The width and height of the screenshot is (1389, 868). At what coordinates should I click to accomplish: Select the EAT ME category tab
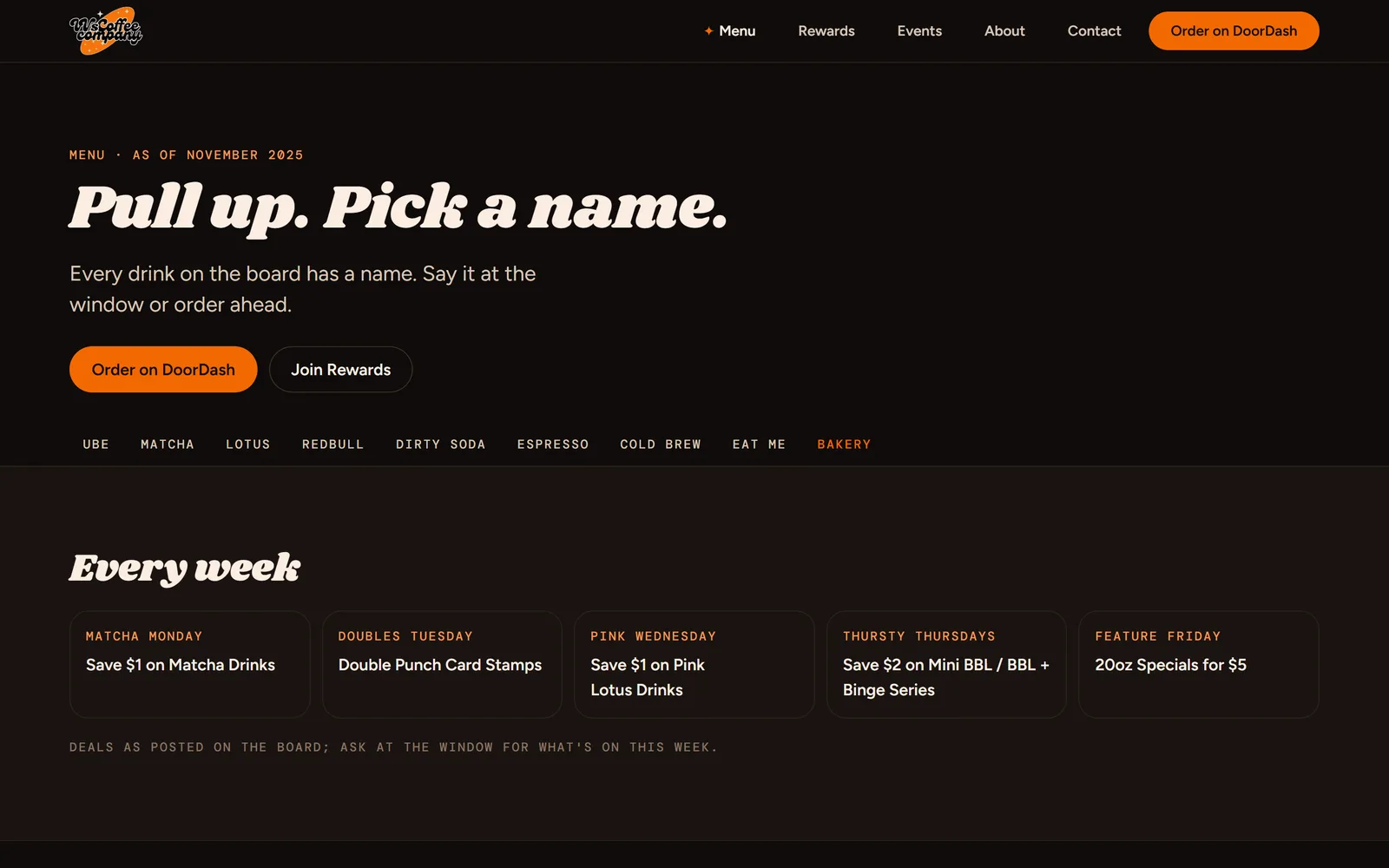[x=759, y=444]
